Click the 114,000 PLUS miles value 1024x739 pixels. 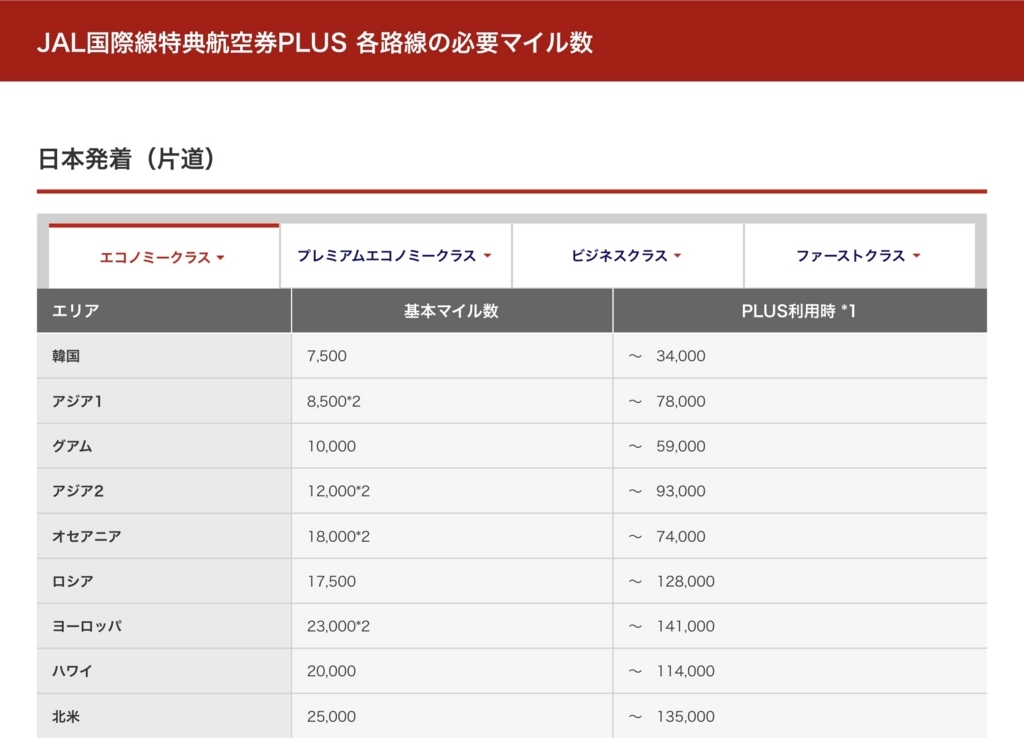(685, 671)
